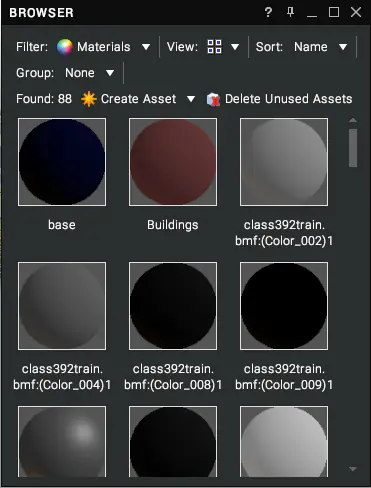
Task: Select the class392train Color_002 material
Action: (x=284, y=162)
